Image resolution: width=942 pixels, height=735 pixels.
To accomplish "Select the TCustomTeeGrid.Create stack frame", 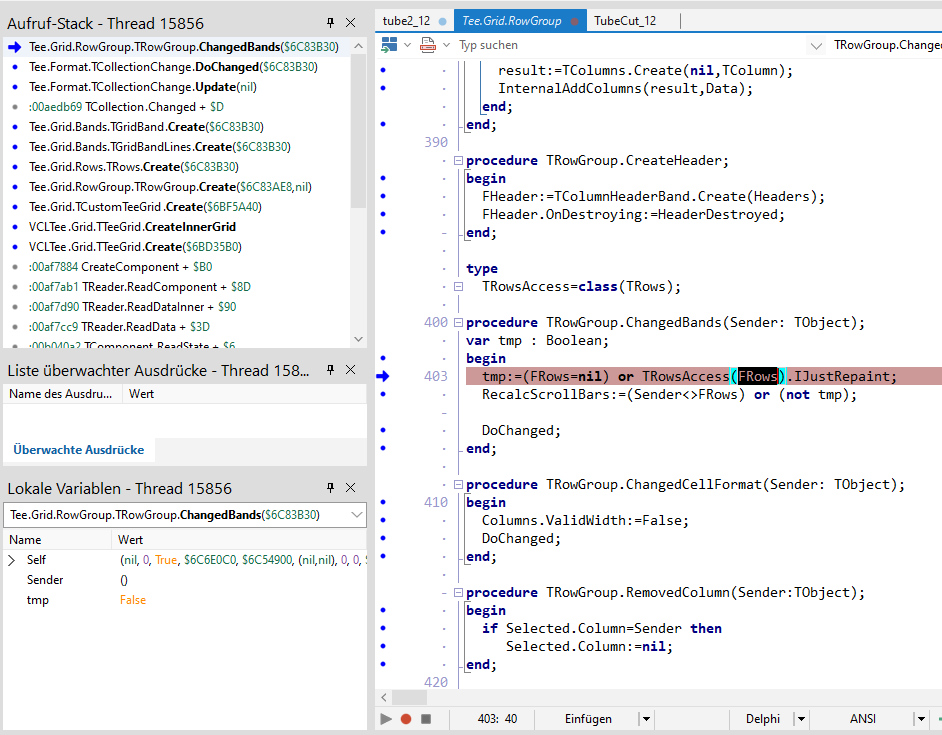I will [x=177, y=207].
